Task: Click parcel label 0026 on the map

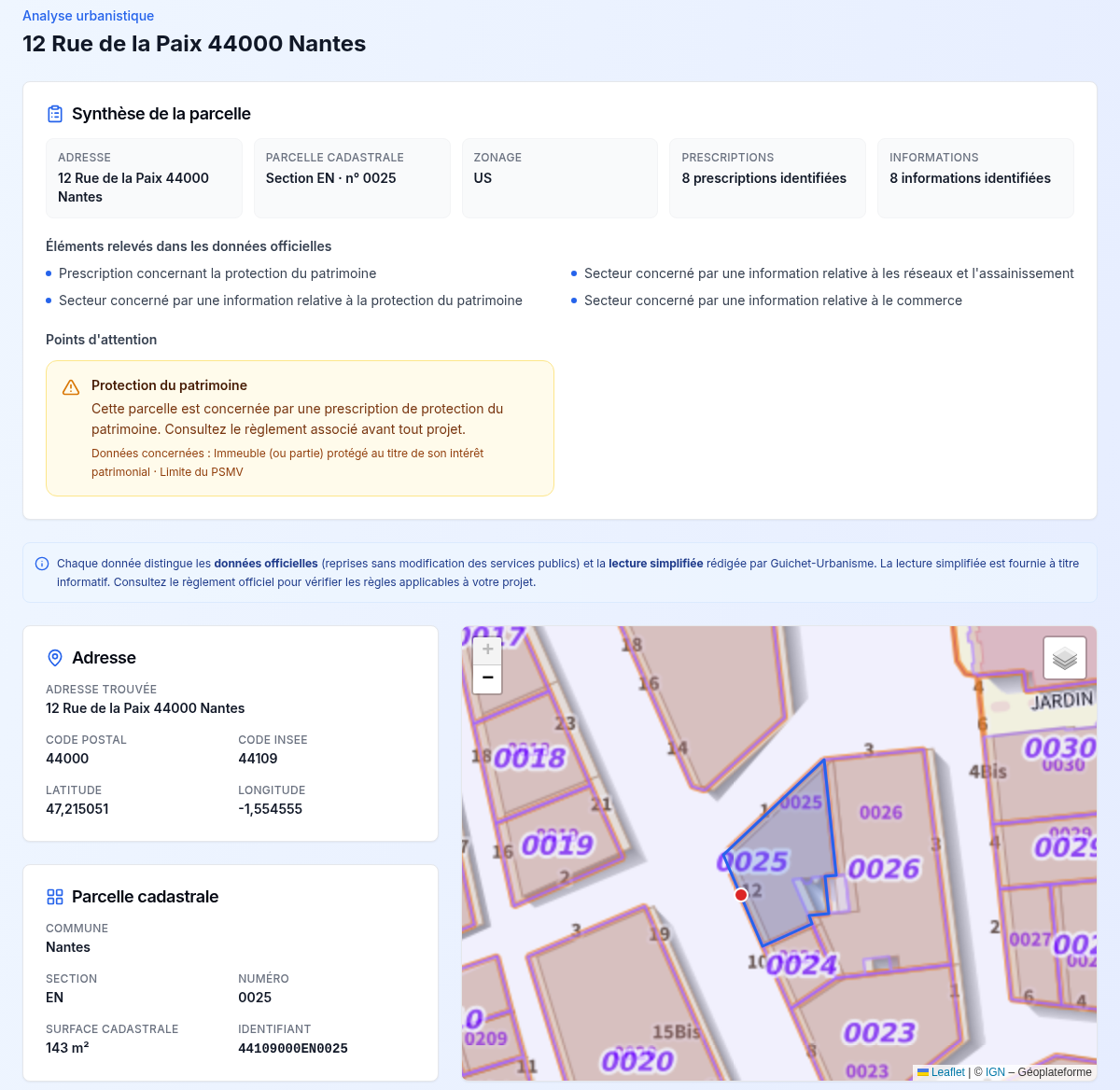Action: click(x=884, y=869)
